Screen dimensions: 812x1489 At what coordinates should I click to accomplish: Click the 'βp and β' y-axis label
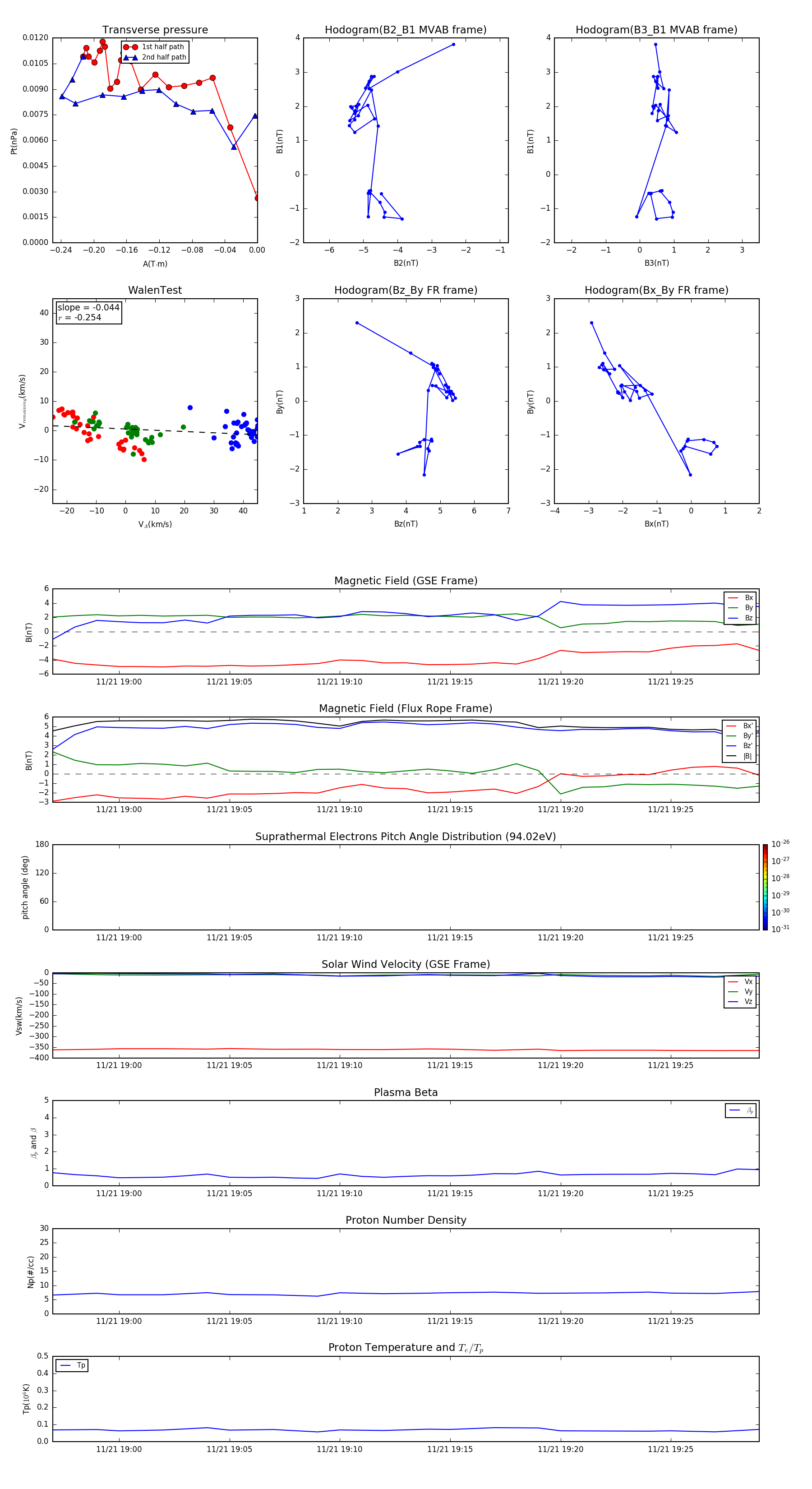pos(33,1143)
